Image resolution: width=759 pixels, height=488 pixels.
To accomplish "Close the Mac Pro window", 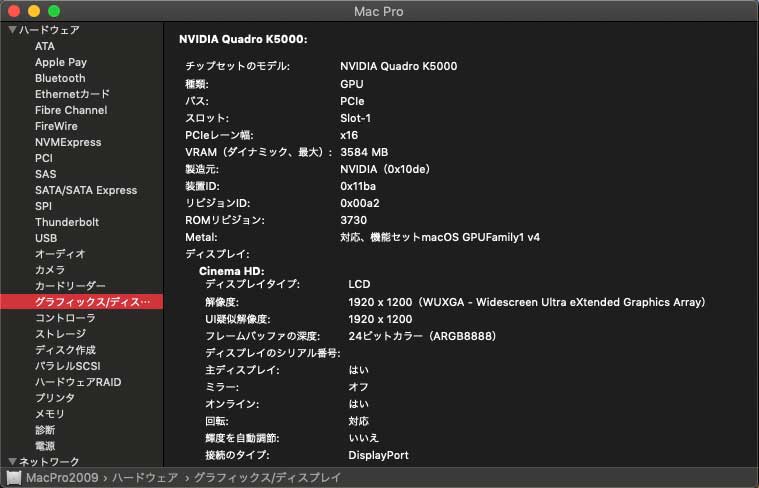I will coord(14,11).
